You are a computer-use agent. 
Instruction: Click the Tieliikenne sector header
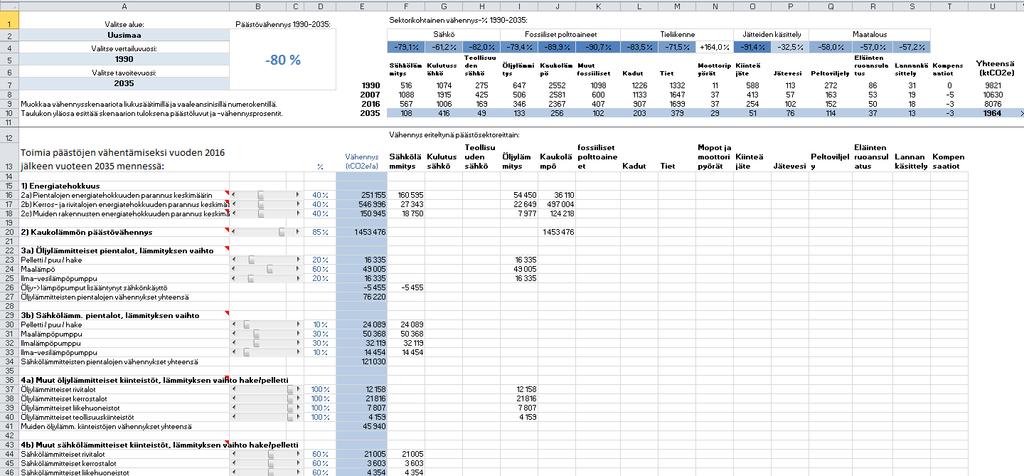(x=677, y=35)
